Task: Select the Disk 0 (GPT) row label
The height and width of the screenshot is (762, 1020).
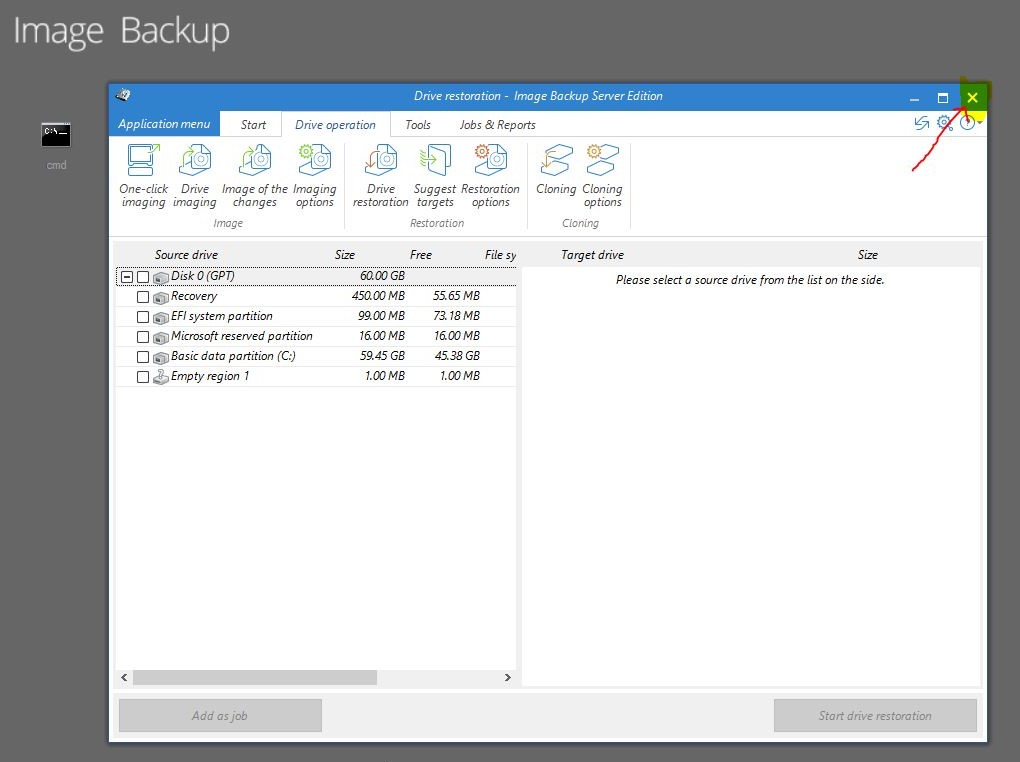Action: click(202, 276)
